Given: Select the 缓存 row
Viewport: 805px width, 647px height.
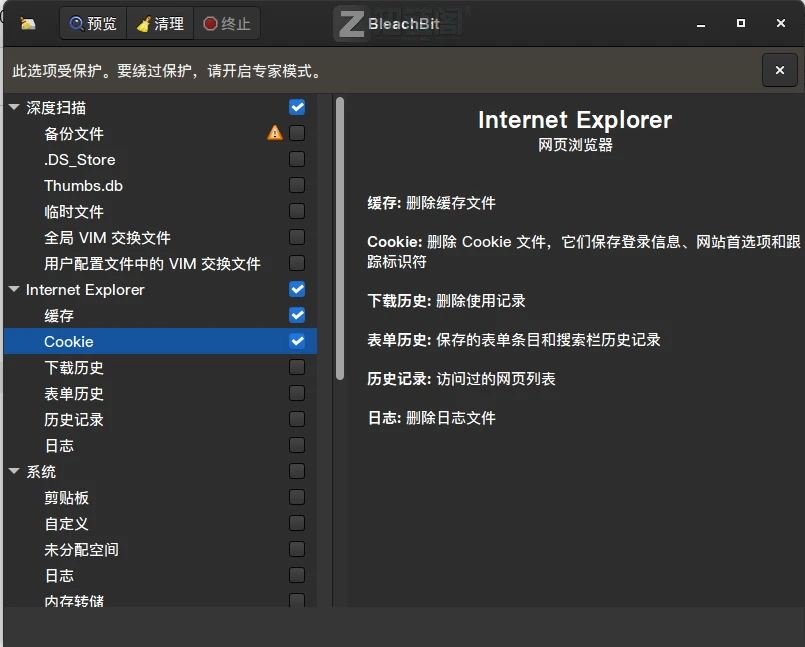Looking at the screenshot, I should (160, 315).
